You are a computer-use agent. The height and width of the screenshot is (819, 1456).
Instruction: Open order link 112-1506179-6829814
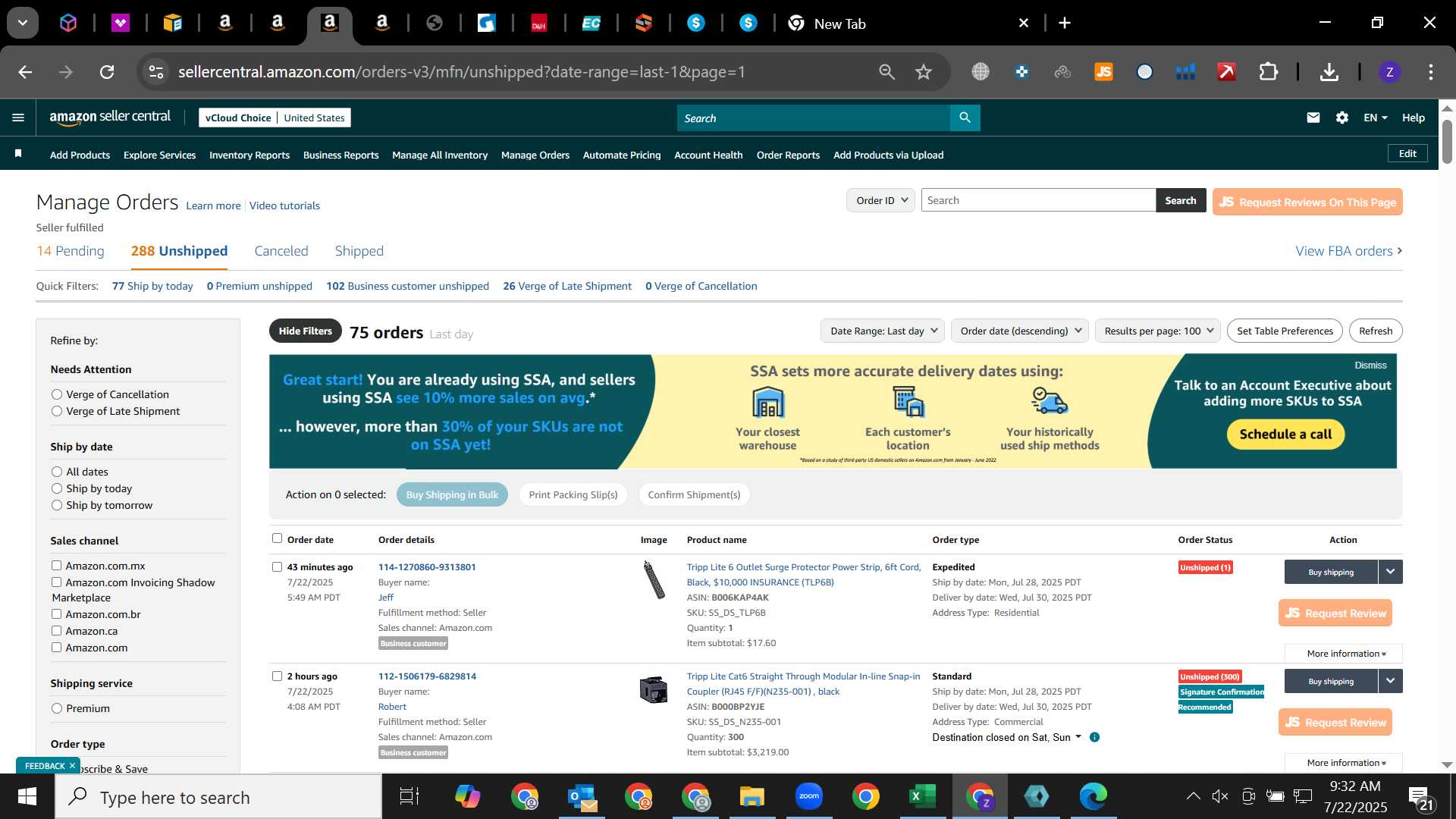[427, 676]
